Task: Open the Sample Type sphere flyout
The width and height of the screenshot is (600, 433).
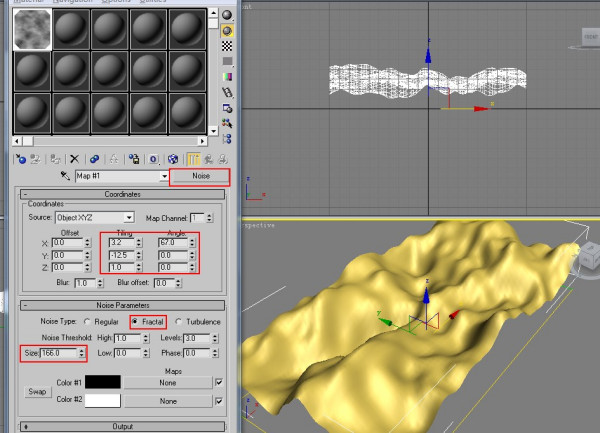Action: 227,15
